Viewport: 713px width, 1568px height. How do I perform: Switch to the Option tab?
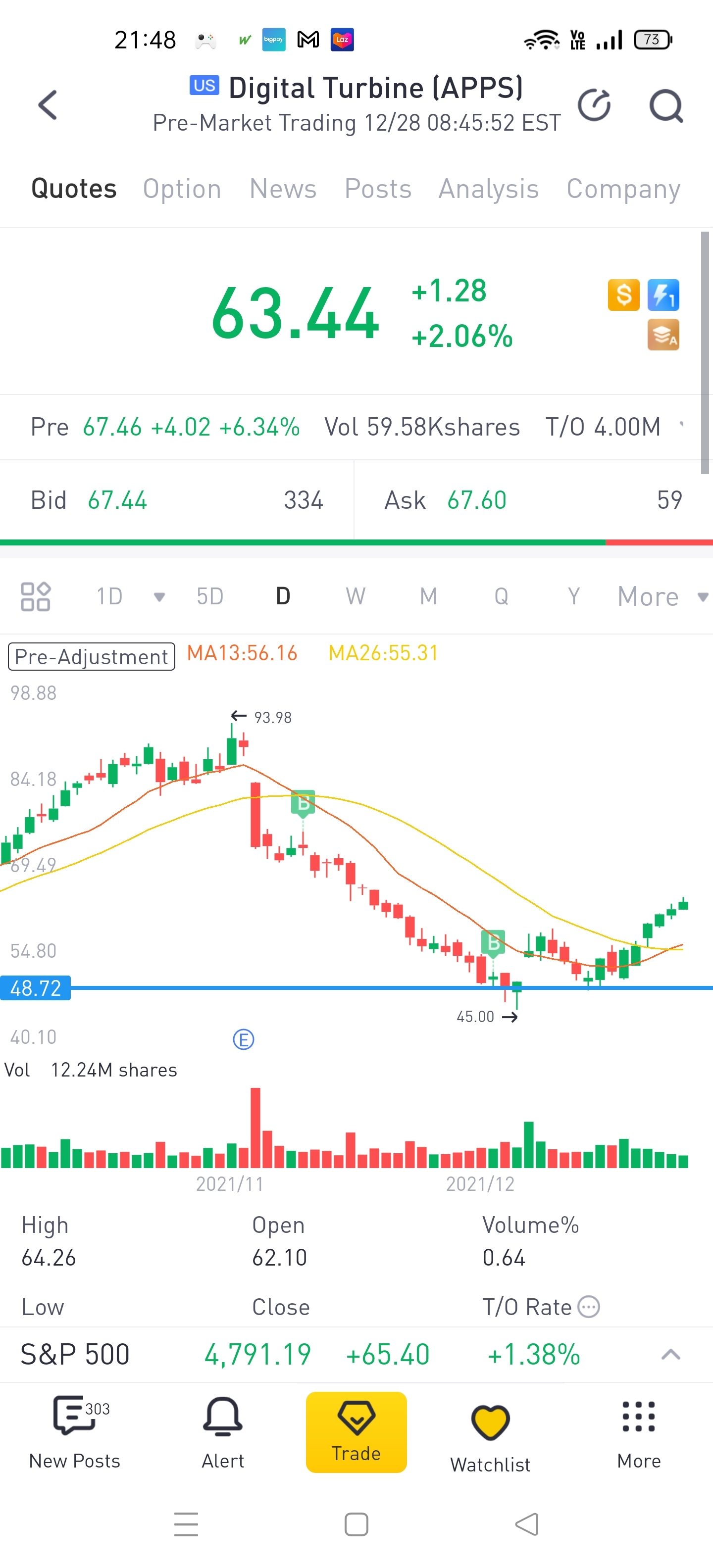click(182, 189)
